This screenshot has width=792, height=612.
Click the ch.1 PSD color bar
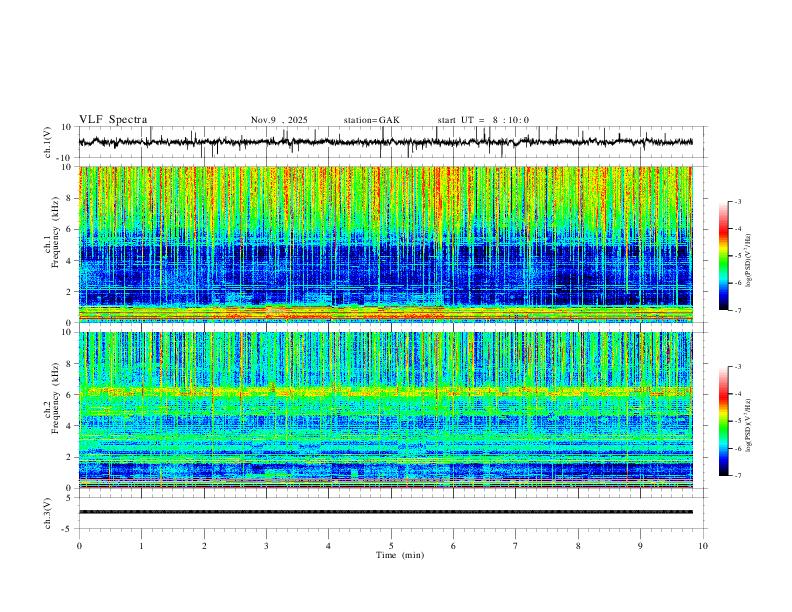click(x=723, y=256)
